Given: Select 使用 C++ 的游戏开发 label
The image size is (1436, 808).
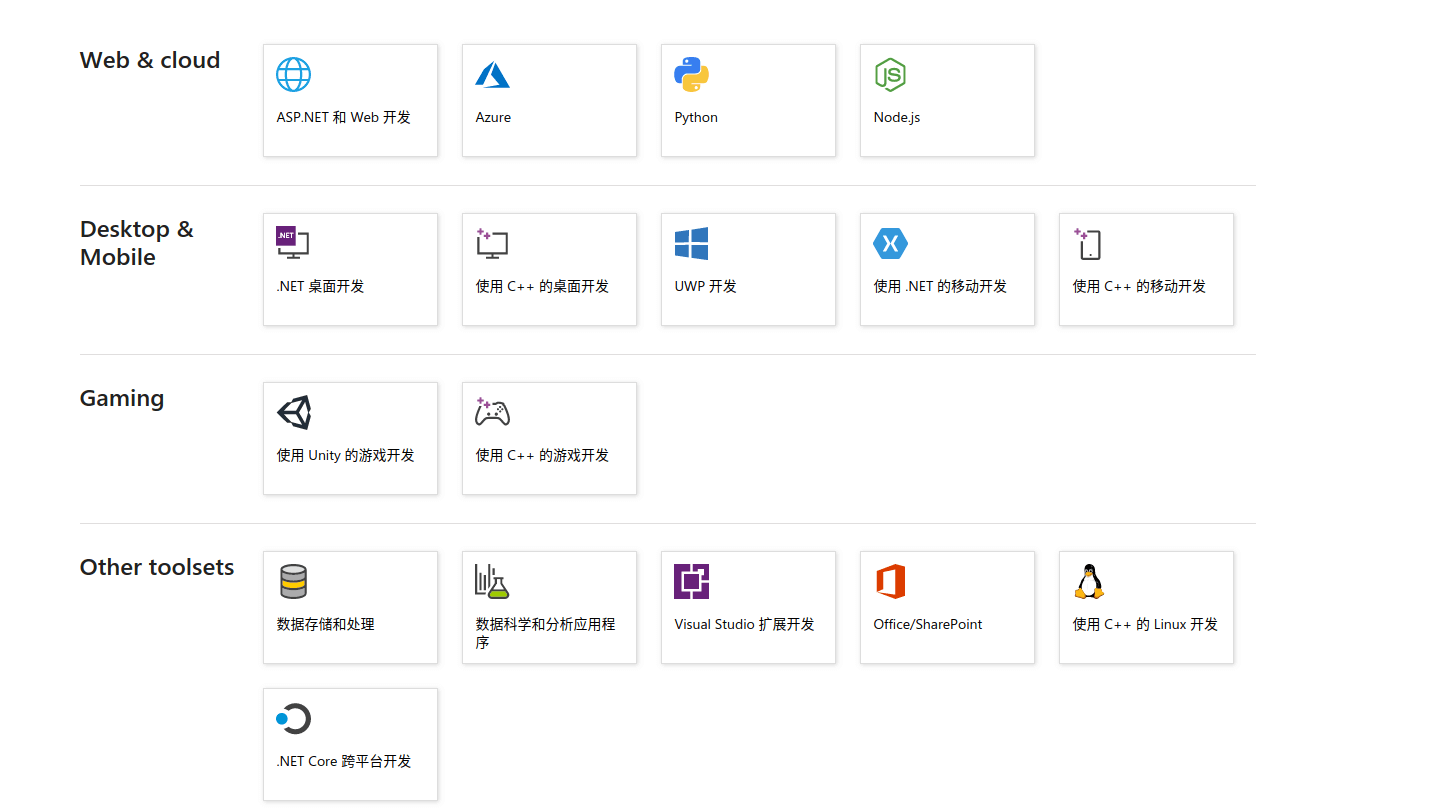Looking at the screenshot, I should (x=542, y=455).
